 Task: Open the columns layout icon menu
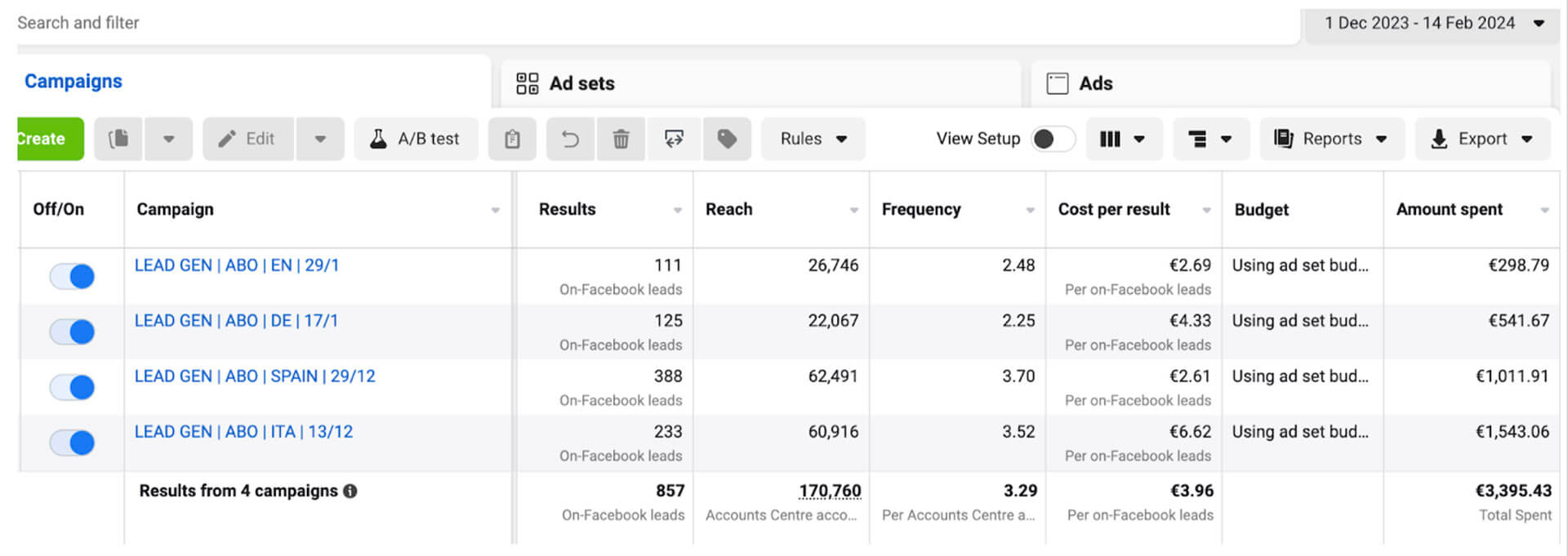coord(1122,139)
